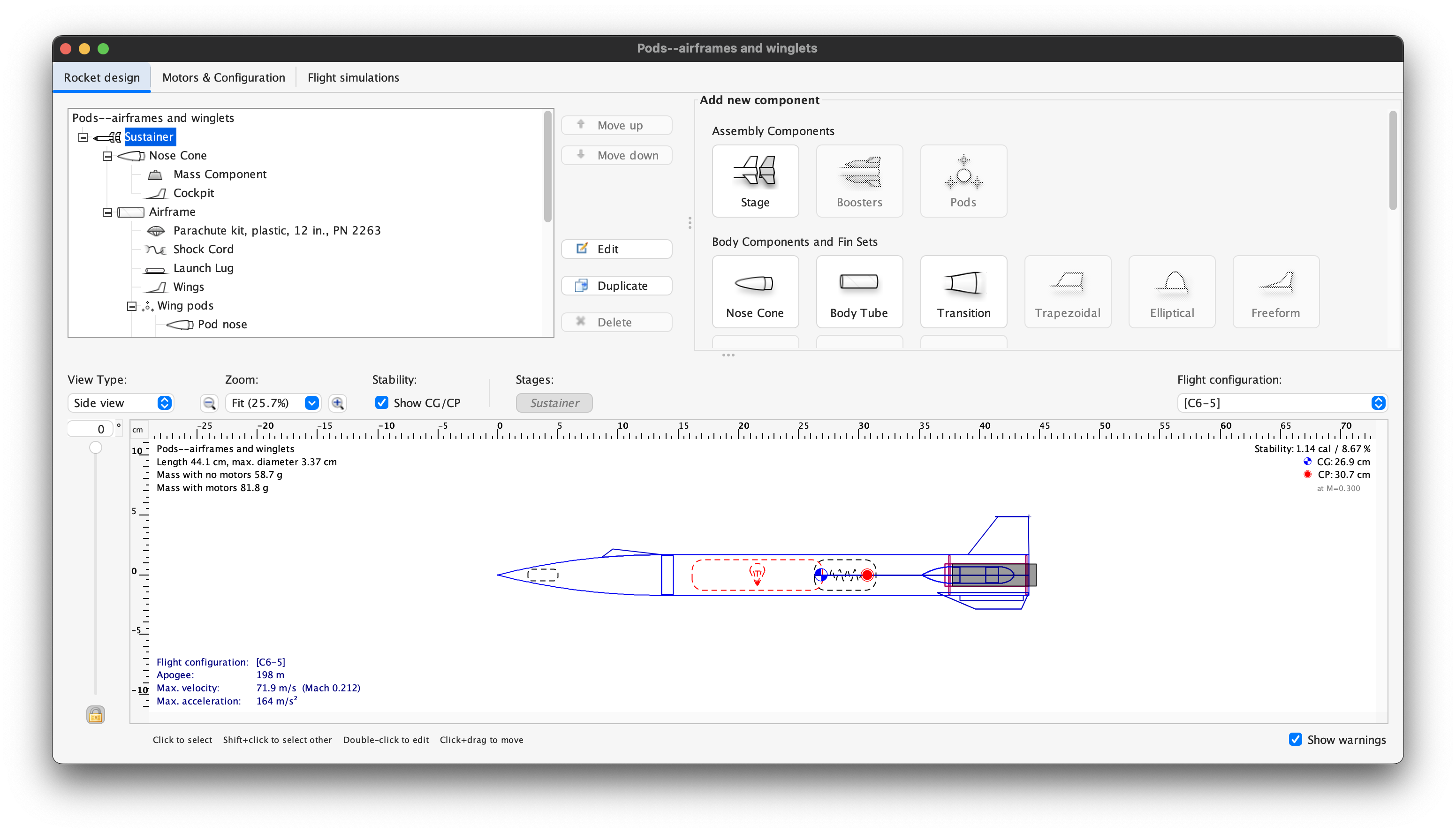Add a new Stage component
Viewport: 1456px width, 833px height.
755,181
